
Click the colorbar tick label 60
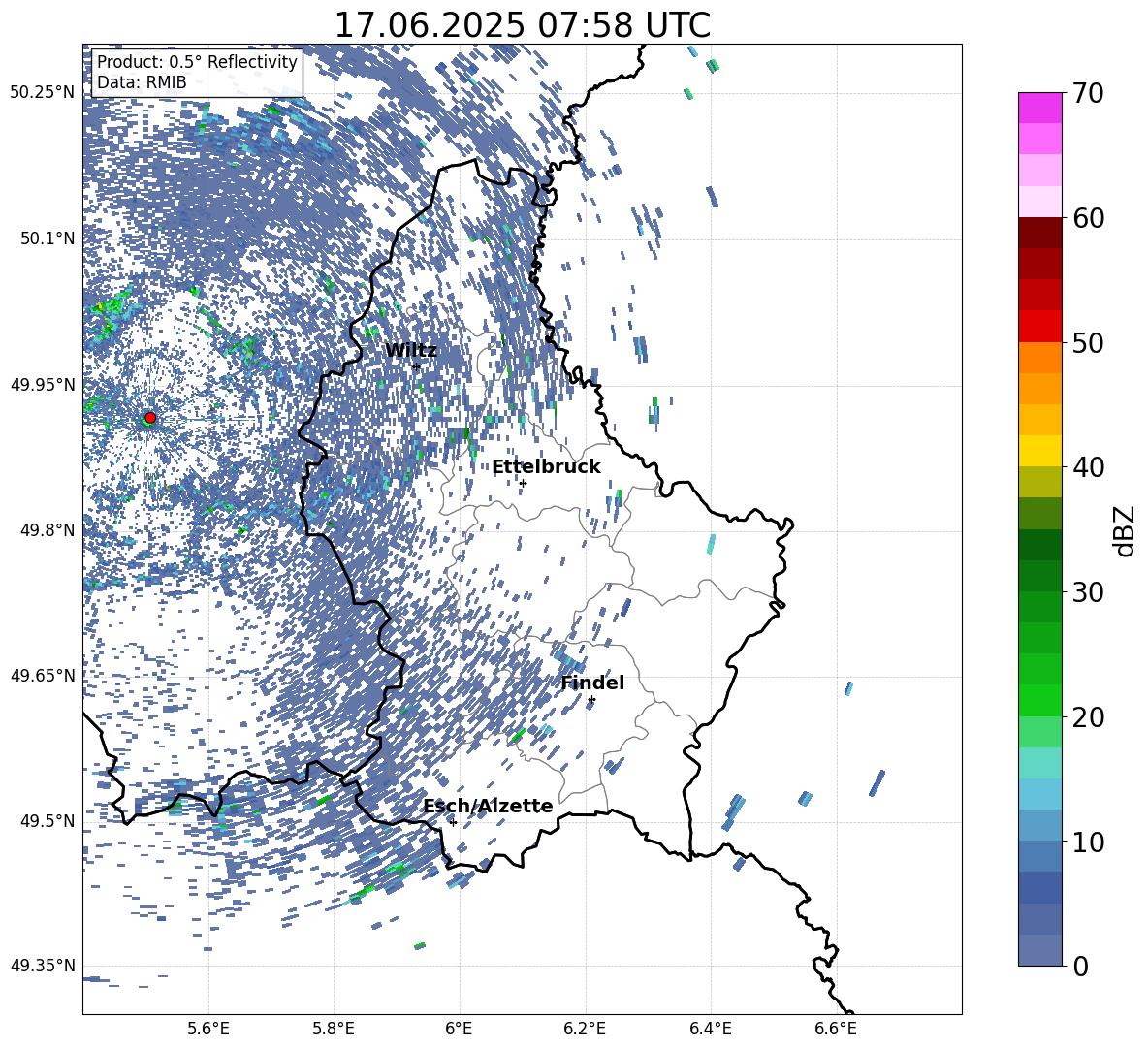1087,218
